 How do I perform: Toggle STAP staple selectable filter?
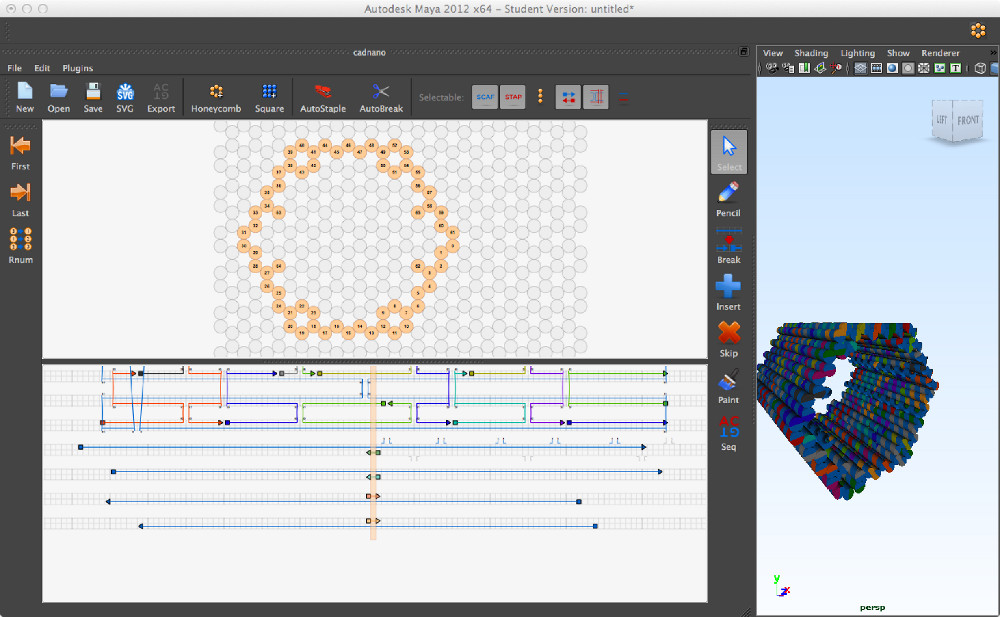tap(512, 97)
